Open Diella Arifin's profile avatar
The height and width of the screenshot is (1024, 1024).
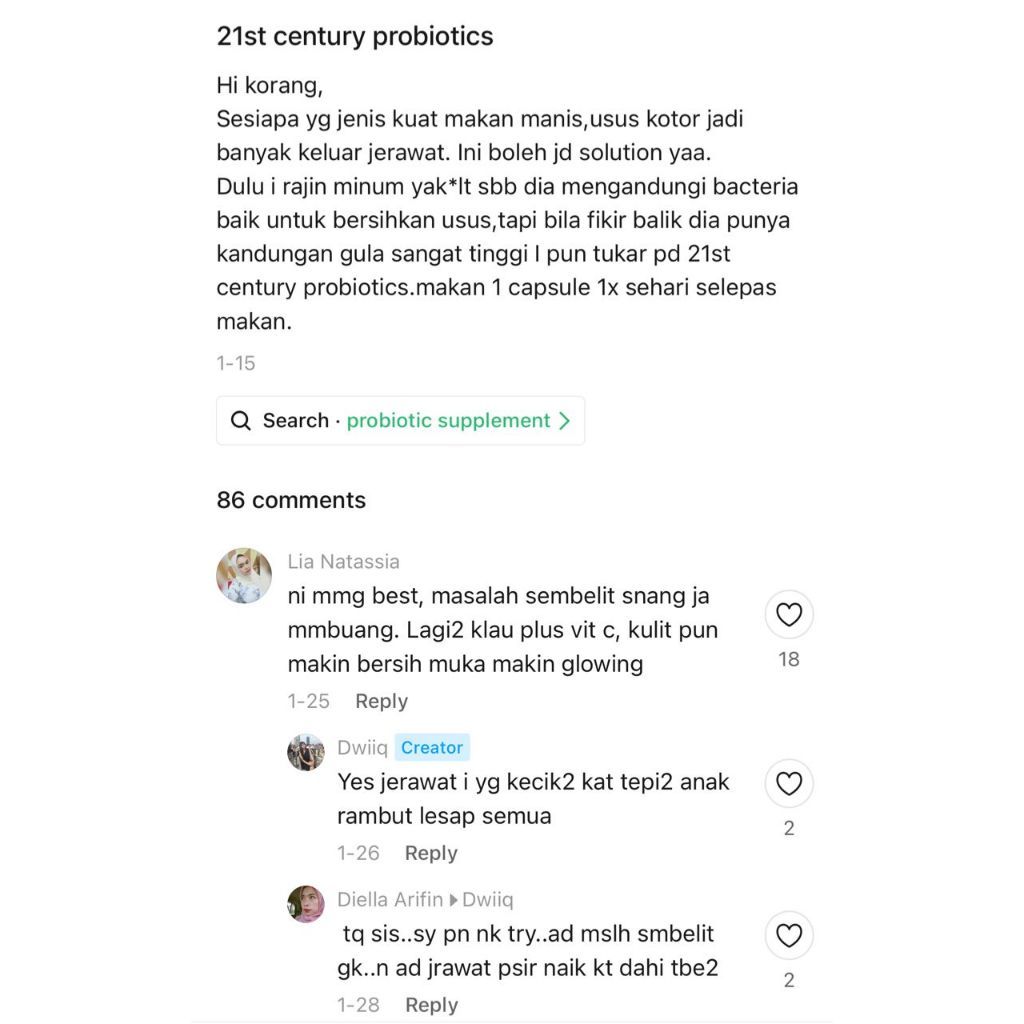306,904
